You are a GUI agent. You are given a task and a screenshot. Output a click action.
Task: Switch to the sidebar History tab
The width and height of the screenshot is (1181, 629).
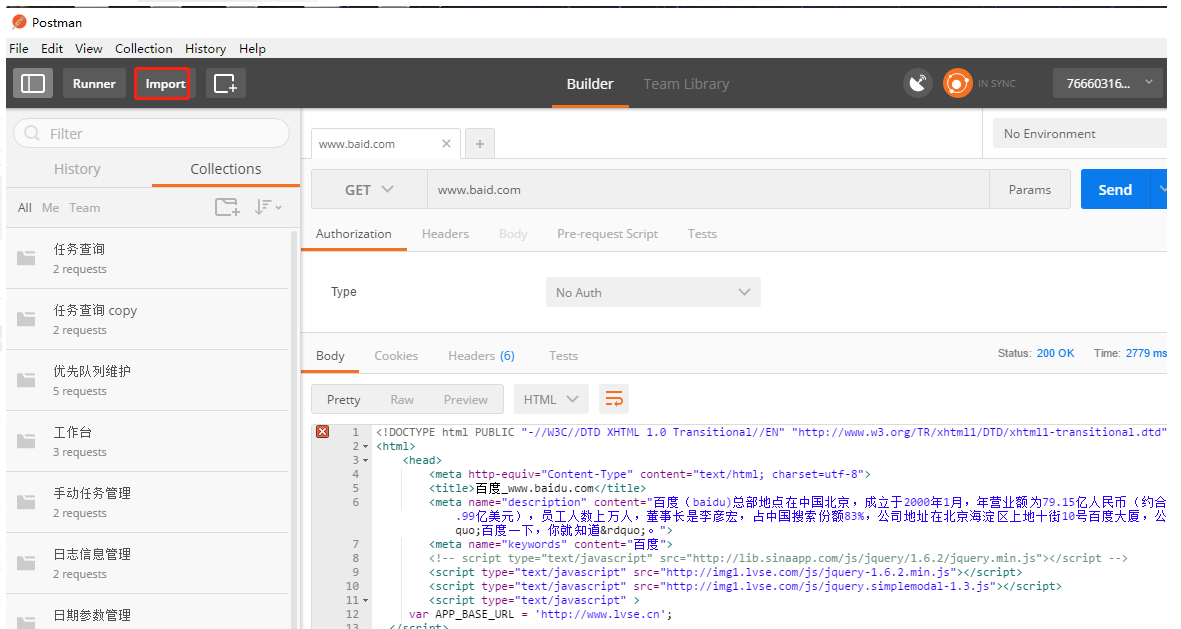(77, 169)
